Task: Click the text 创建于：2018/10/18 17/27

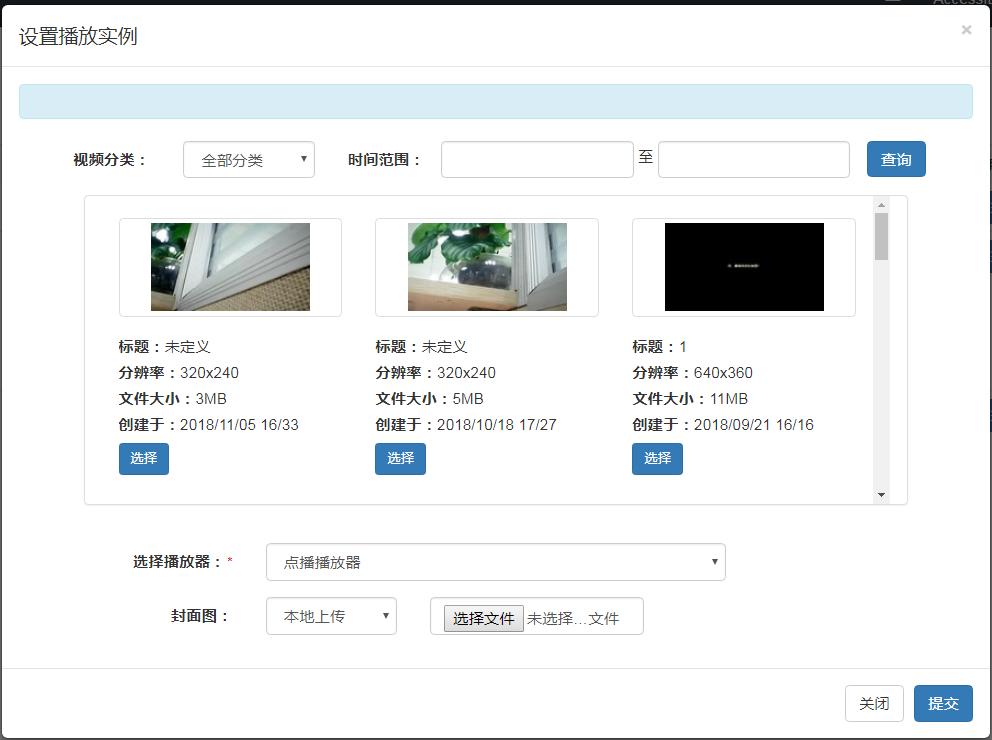Action: tap(466, 424)
